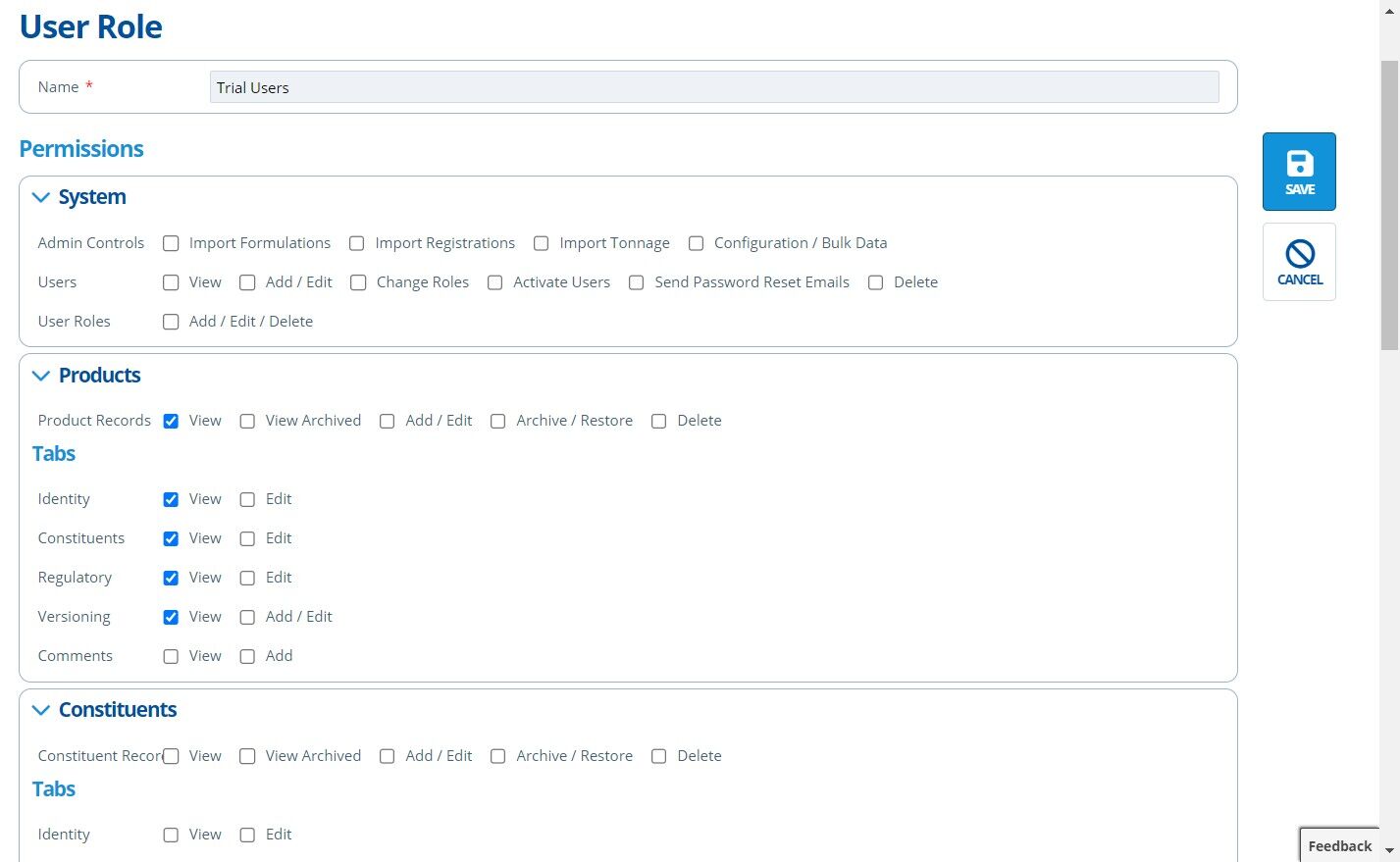Click the Name field label

coord(59,87)
